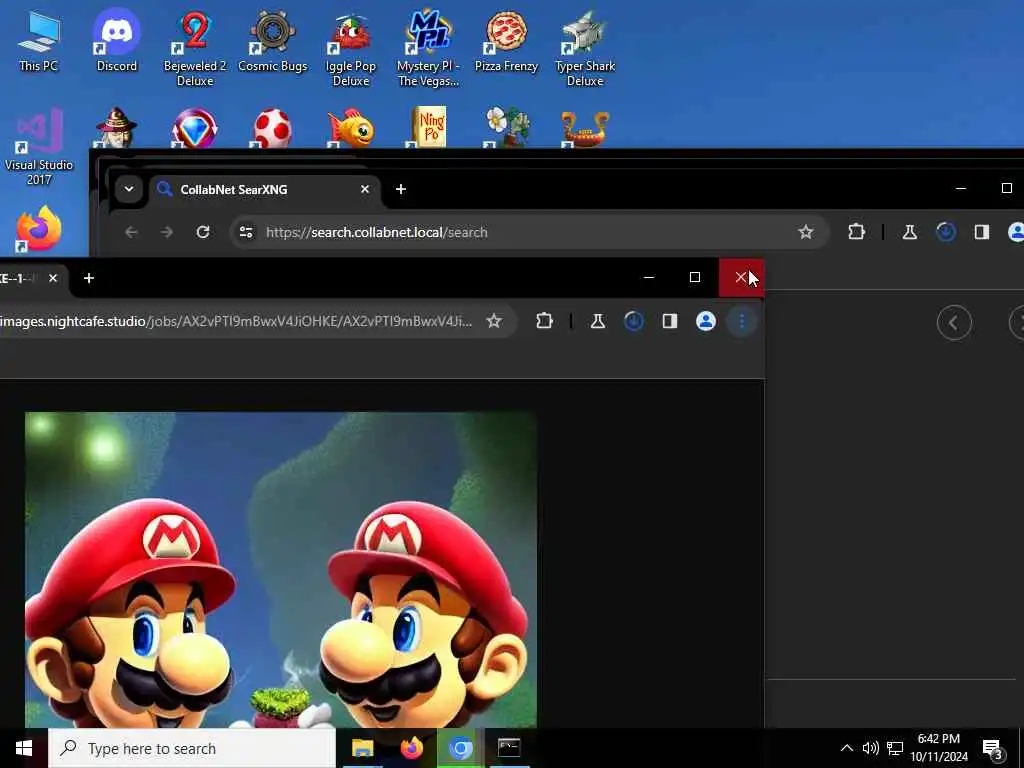Maximize the nightcafe Chrome window
The height and width of the screenshot is (768, 1024).
[695, 278]
